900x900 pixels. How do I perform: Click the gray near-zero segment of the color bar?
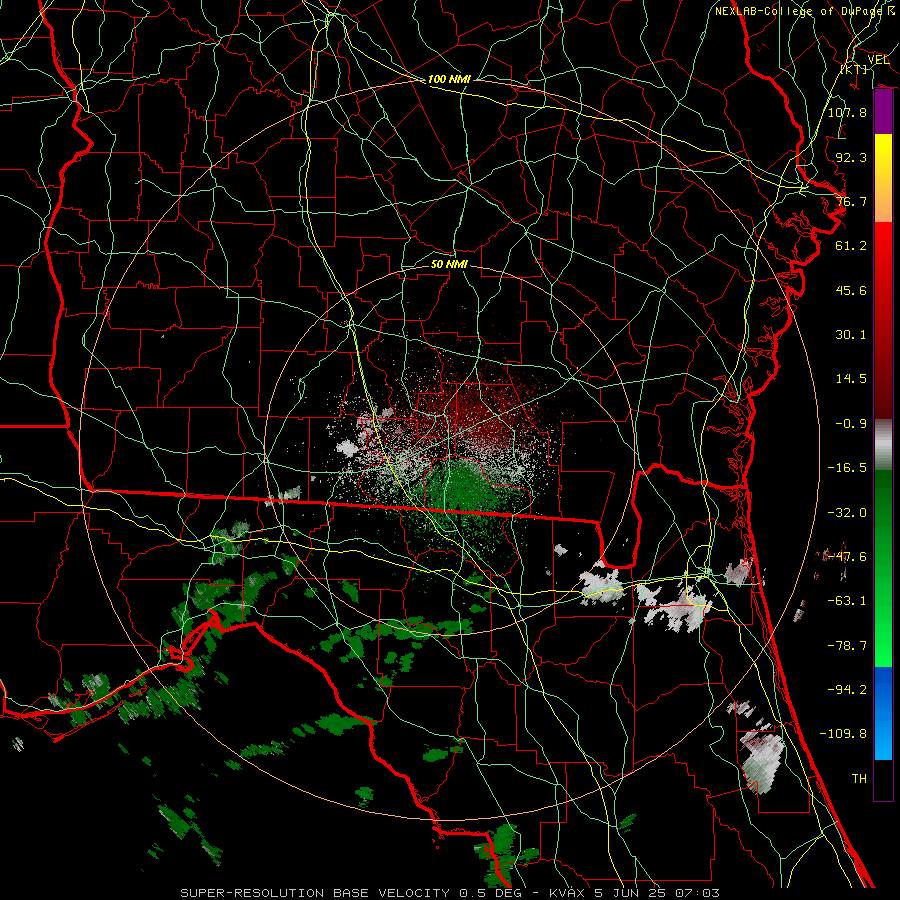click(x=883, y=445)
